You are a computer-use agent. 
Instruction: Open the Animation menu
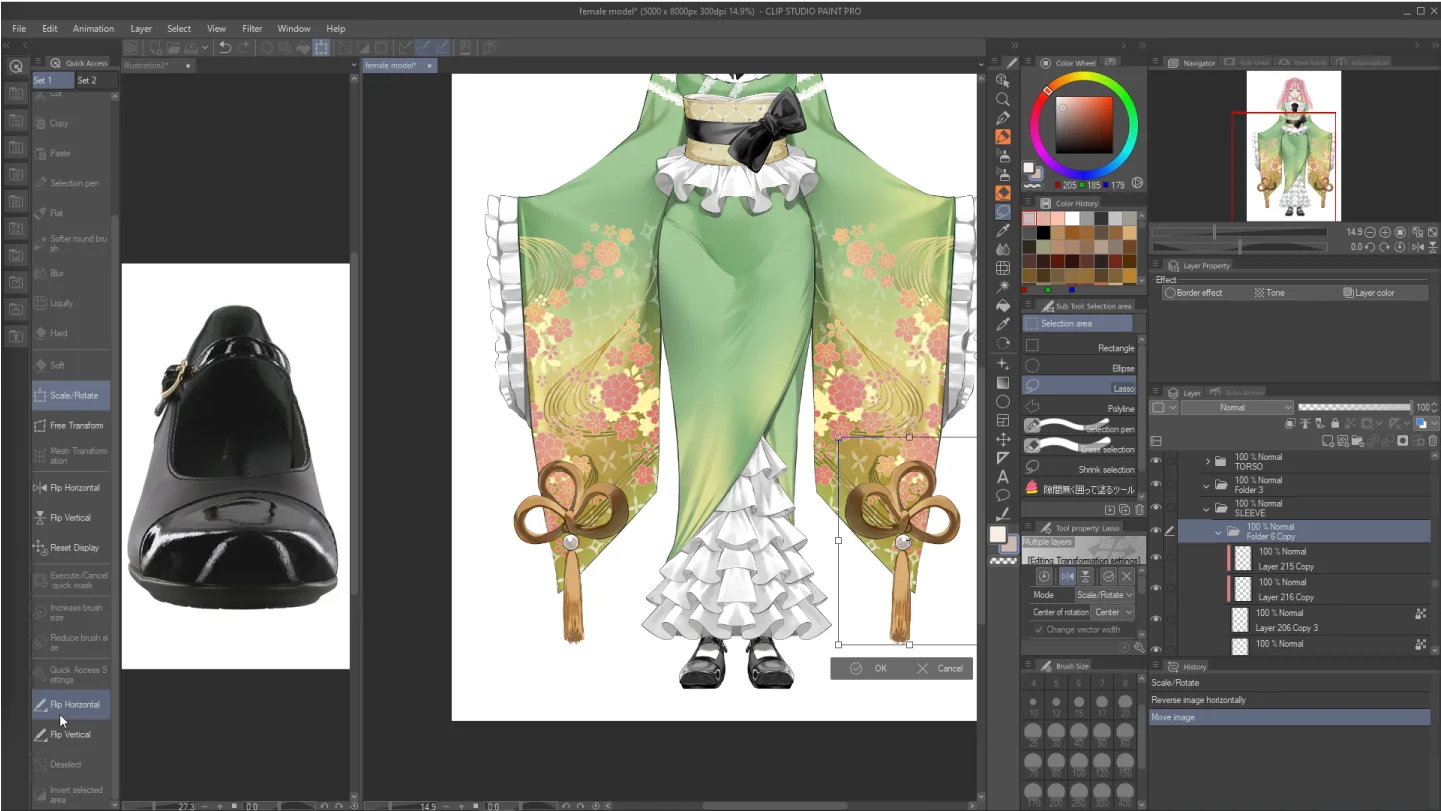click(93, 28)
